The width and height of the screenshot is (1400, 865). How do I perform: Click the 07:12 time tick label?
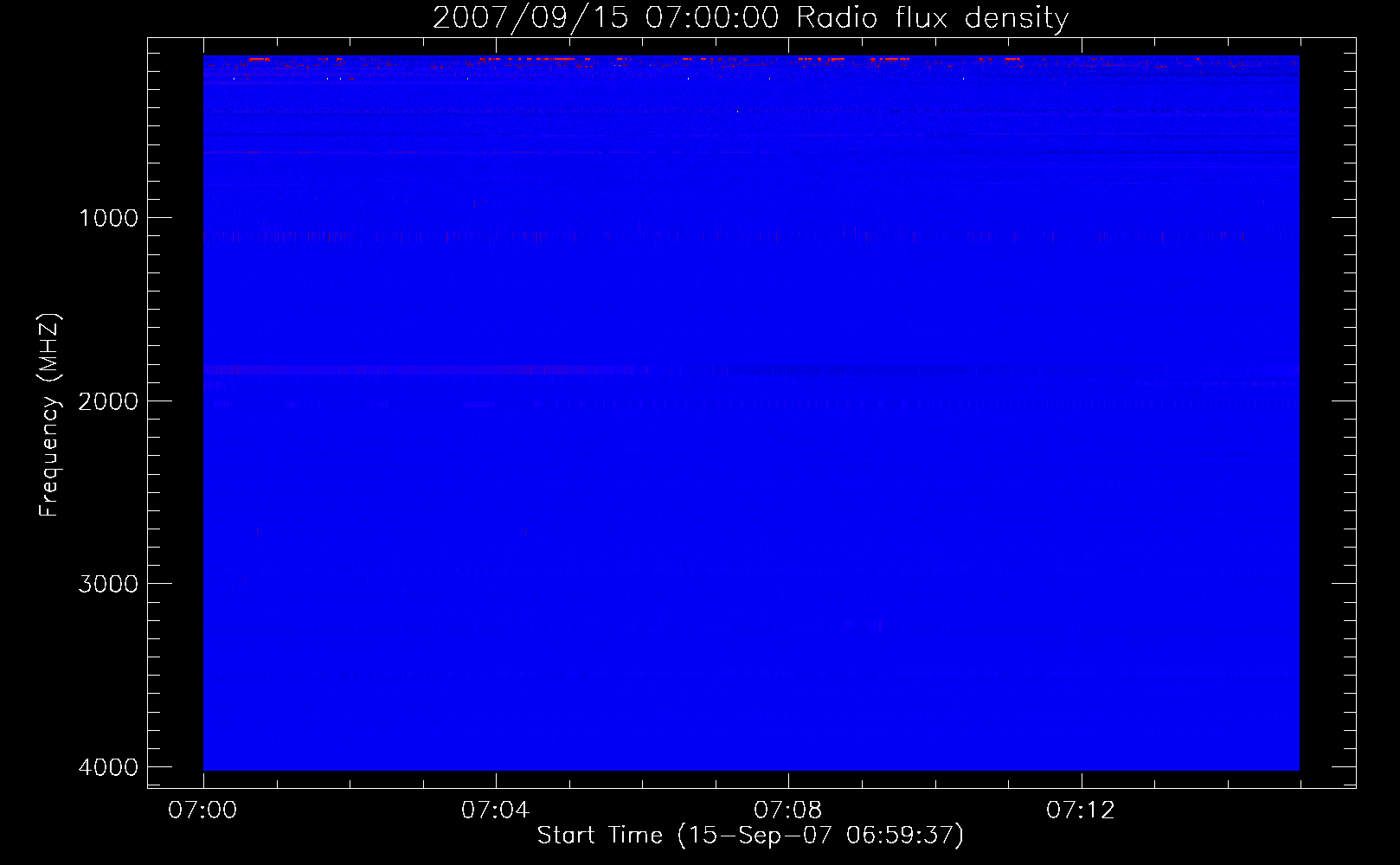point(1081,811)
